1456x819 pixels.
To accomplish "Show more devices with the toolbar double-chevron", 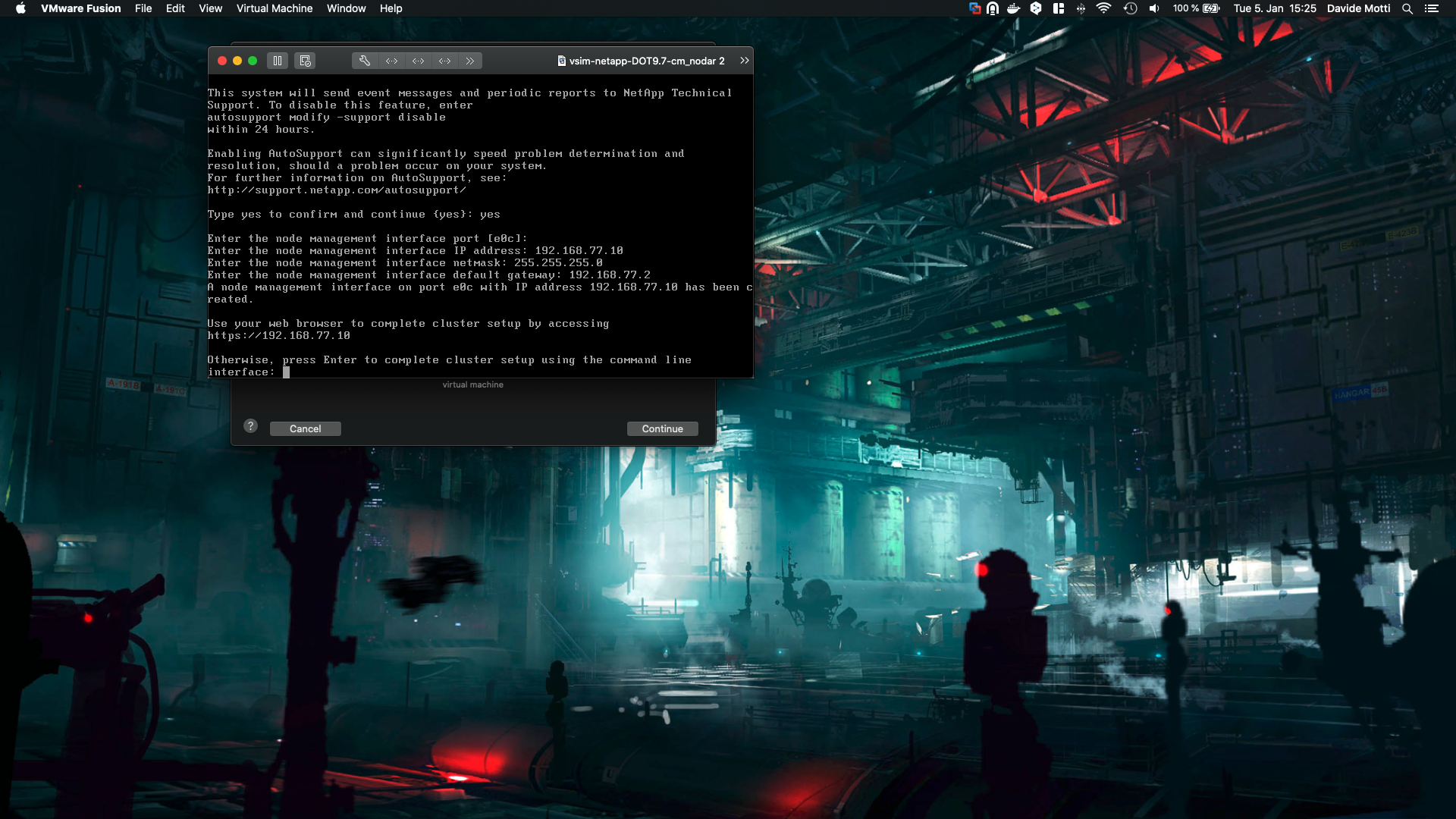I will pyautogui.click(x=470, y=61).
